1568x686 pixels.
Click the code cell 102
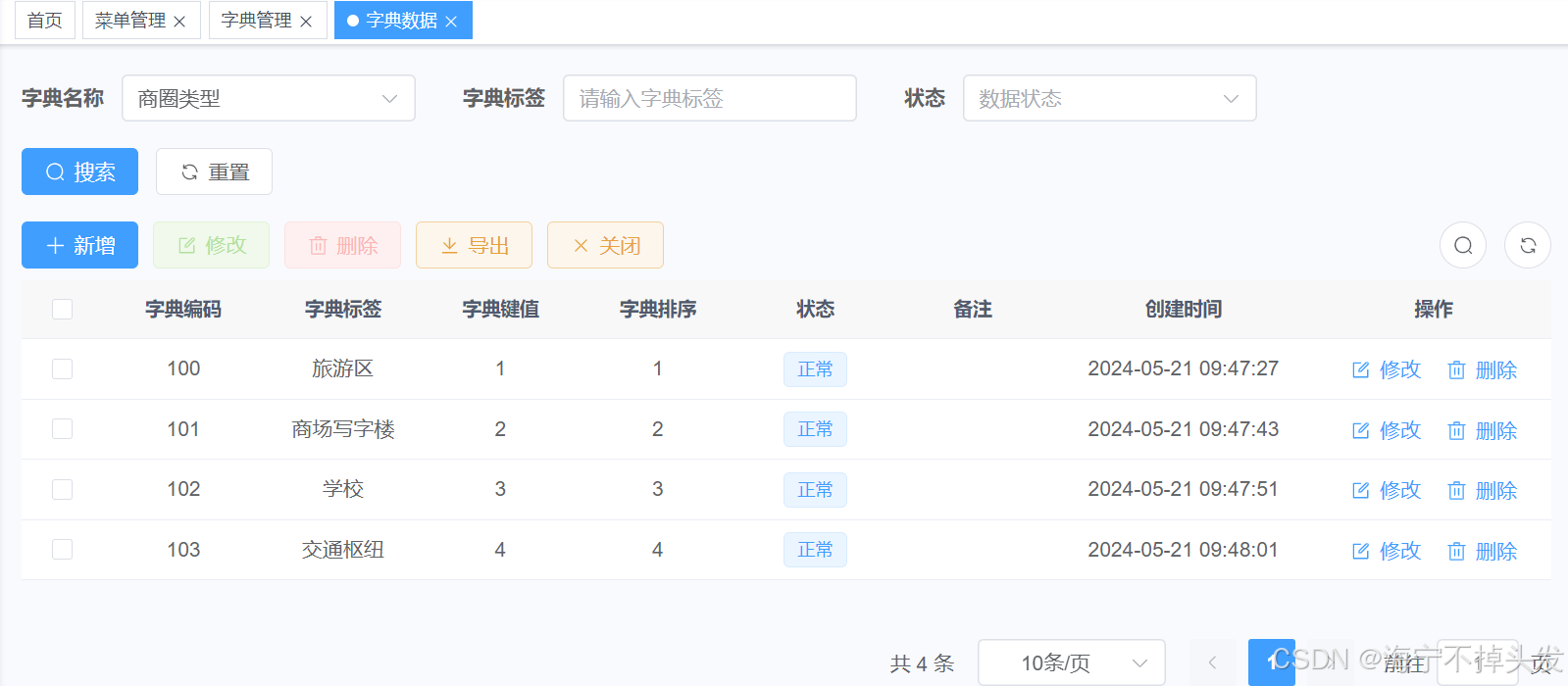(x=183, y=489)
